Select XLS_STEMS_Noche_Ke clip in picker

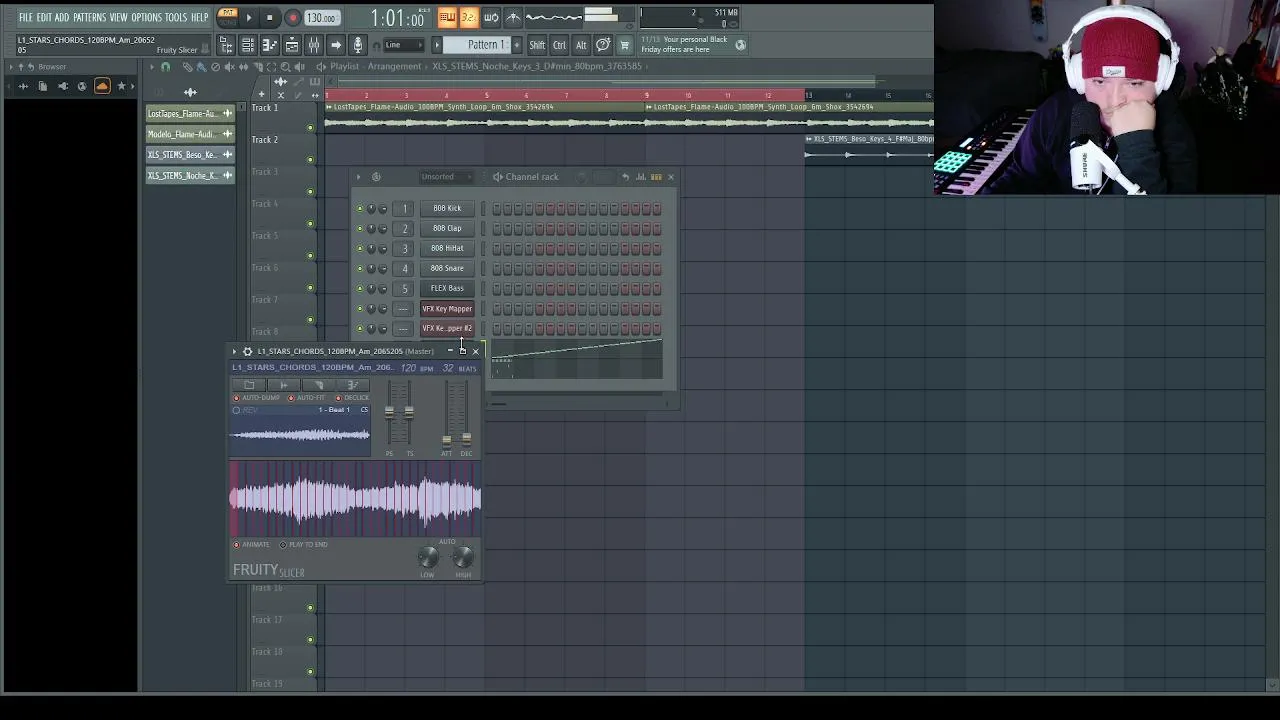coord(189,176)
